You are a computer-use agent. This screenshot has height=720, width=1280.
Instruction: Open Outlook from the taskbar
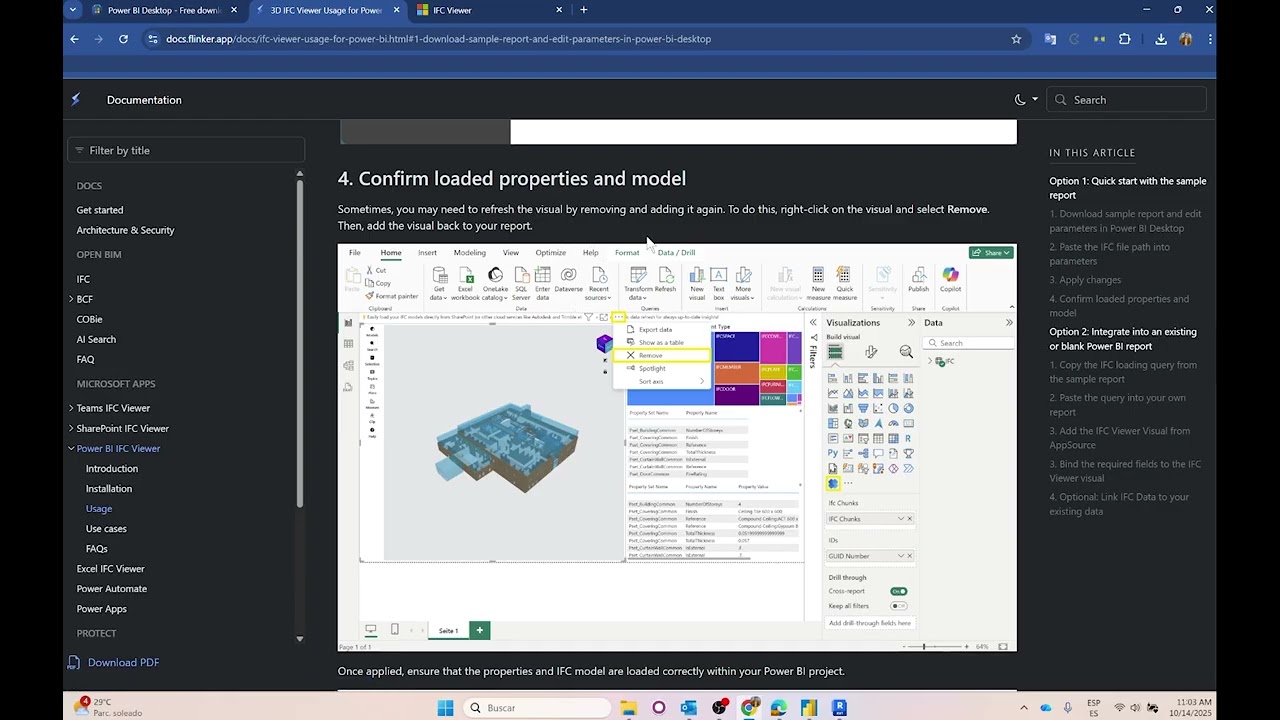coord(688,708)
